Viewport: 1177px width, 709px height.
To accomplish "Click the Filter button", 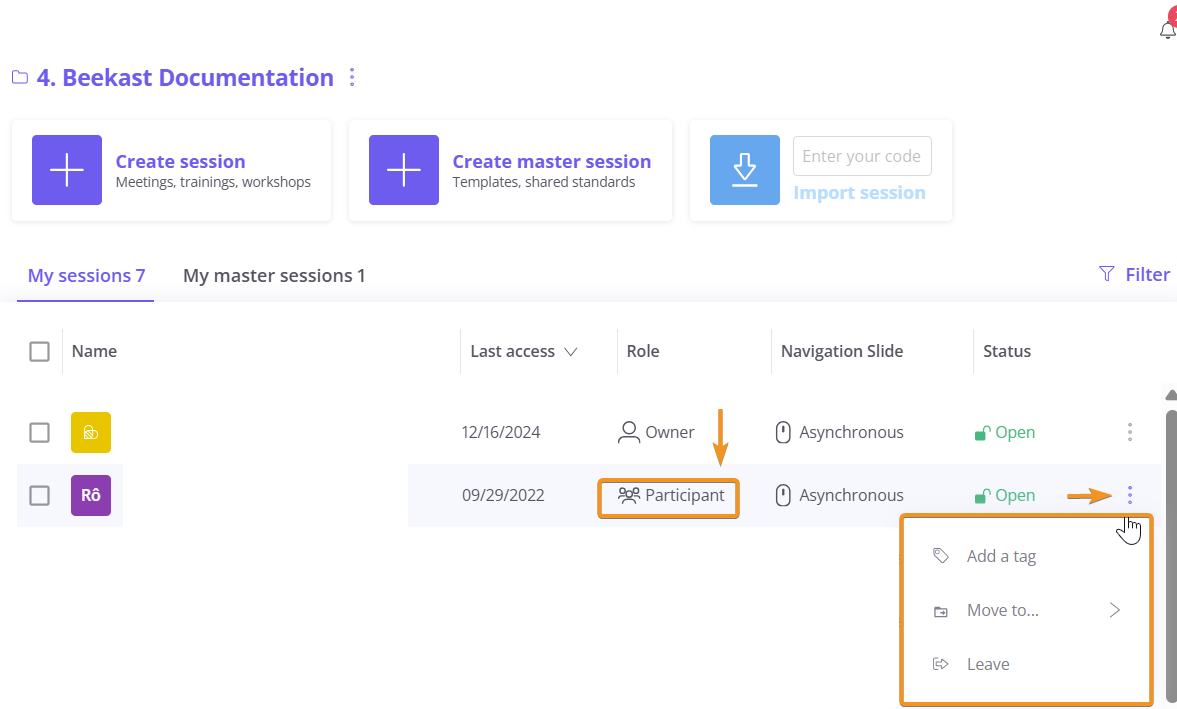I will point(1134,275).
